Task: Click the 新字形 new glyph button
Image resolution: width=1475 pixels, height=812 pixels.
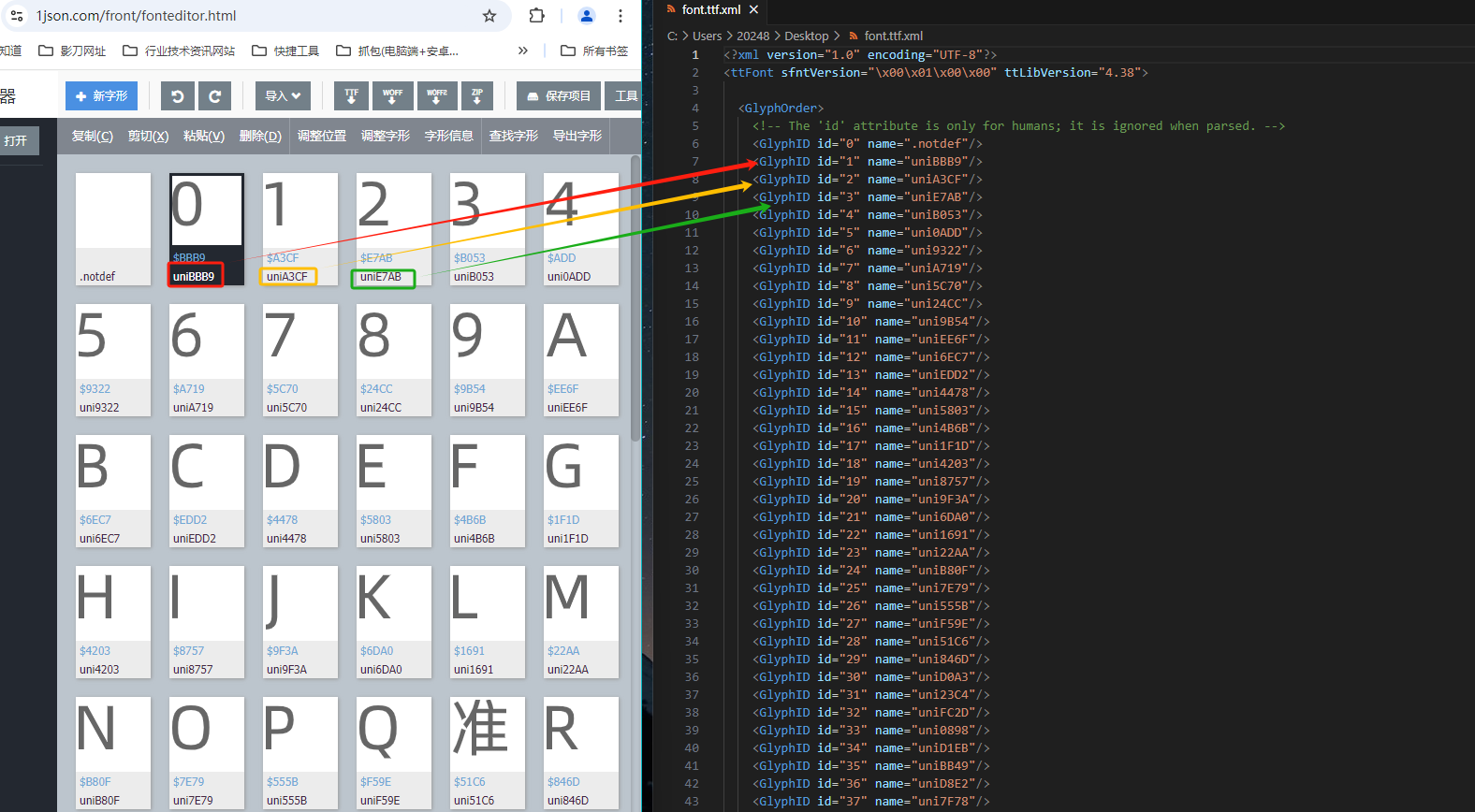Action: click(x=101, y=95)
